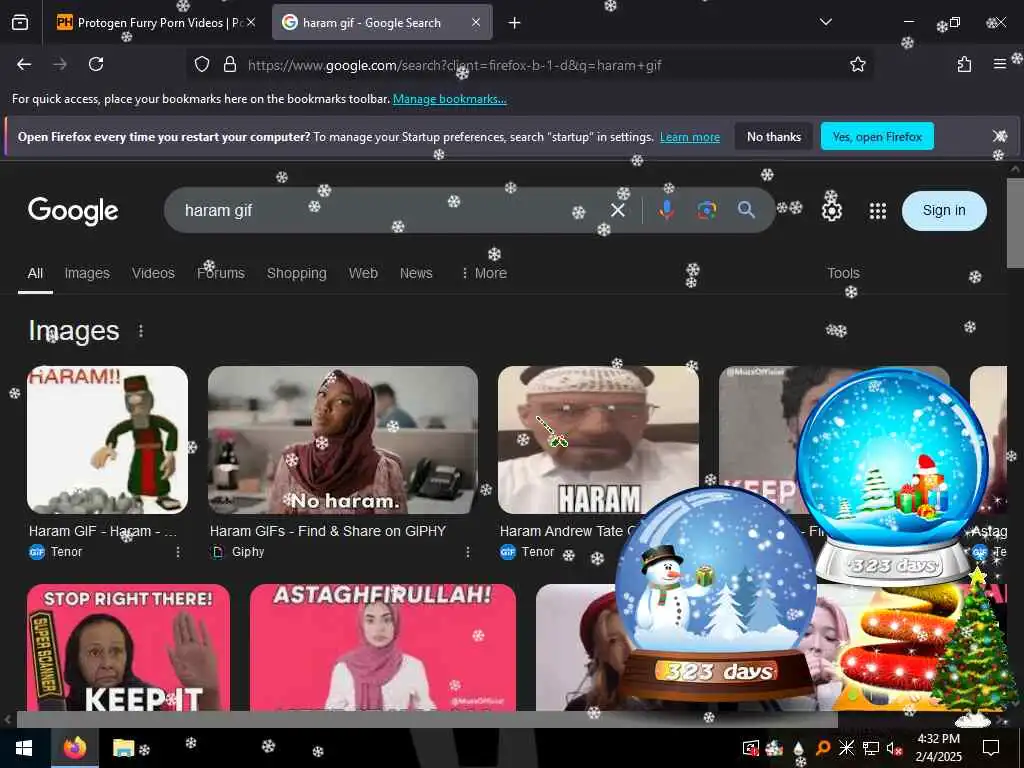
Task: Open the Learn more link
Action: coord(690,137)
